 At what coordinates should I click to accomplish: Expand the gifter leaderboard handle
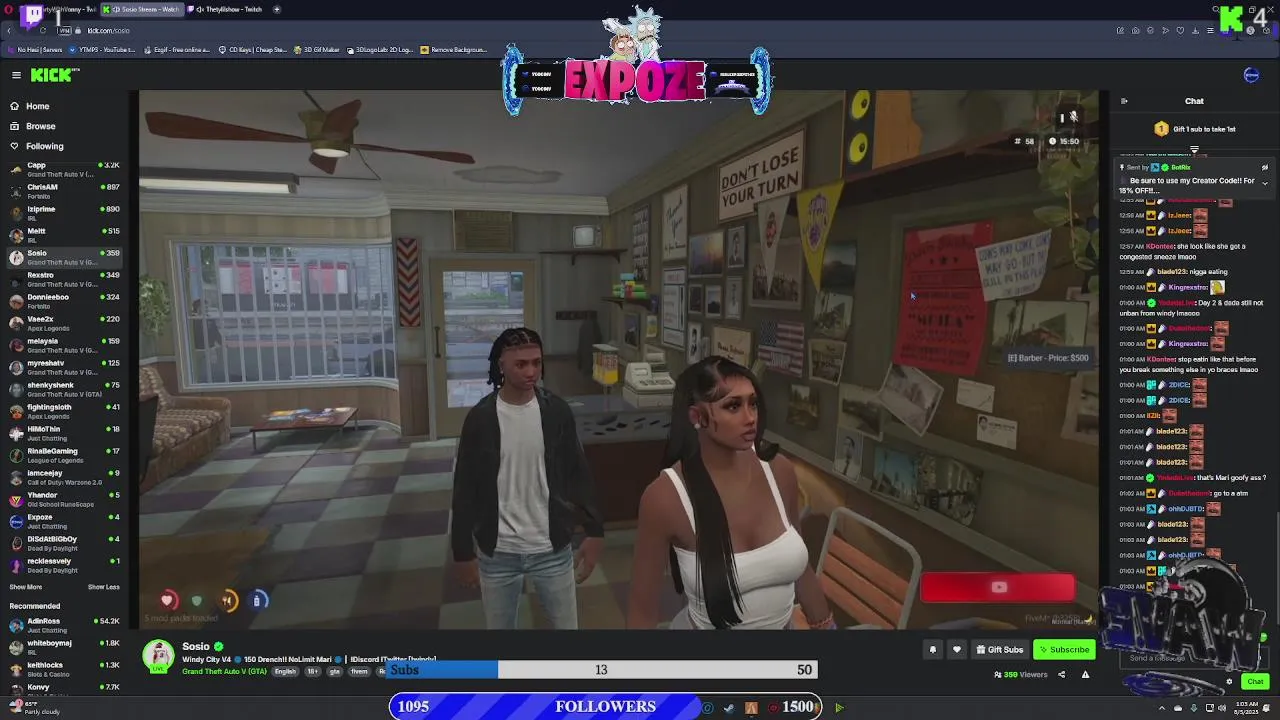[x=1194, y=150]
